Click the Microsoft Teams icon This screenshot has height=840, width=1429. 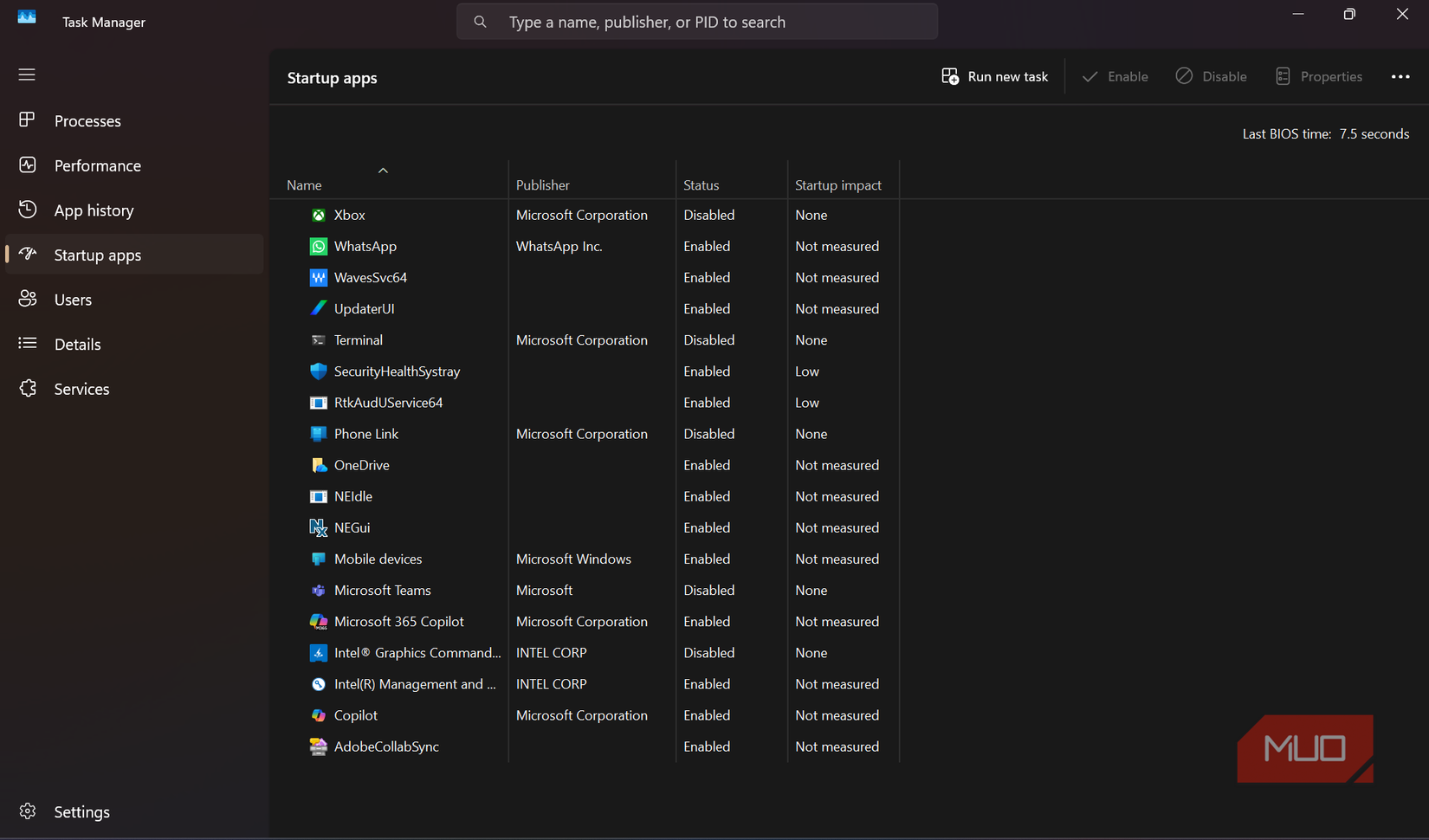coord(319,590)
